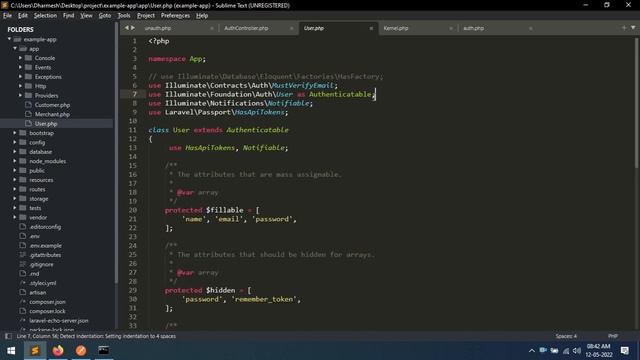Click the Sublime Text taskbar icon
640x360 pixels.
click(x=35, y=351)
